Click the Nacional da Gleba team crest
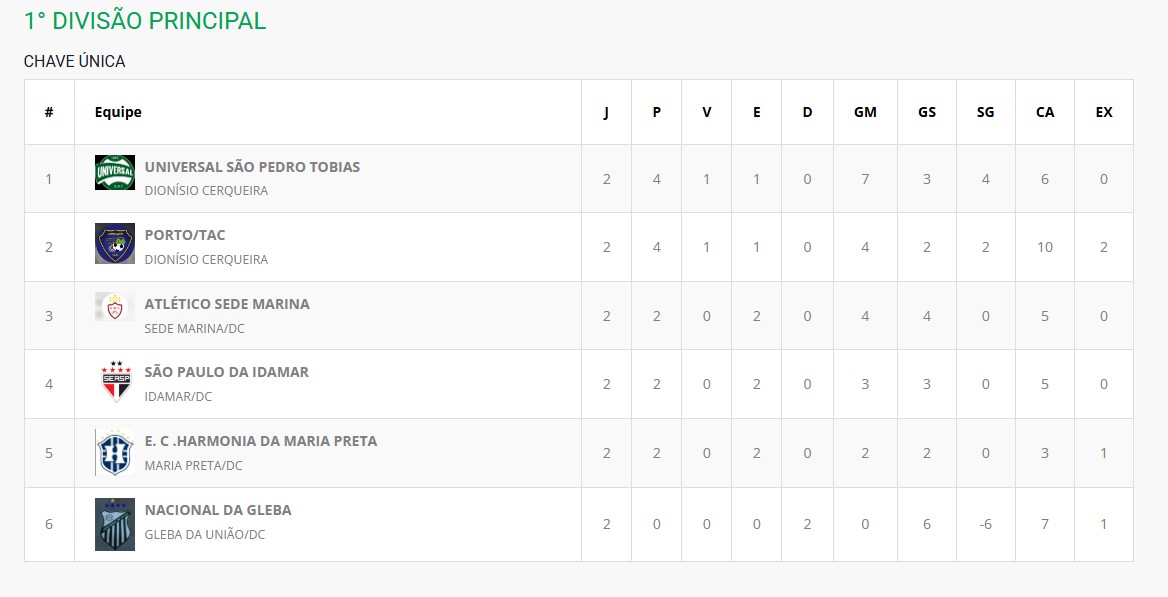Screen dimensions: 1168x597 click(x=114, y=524)
